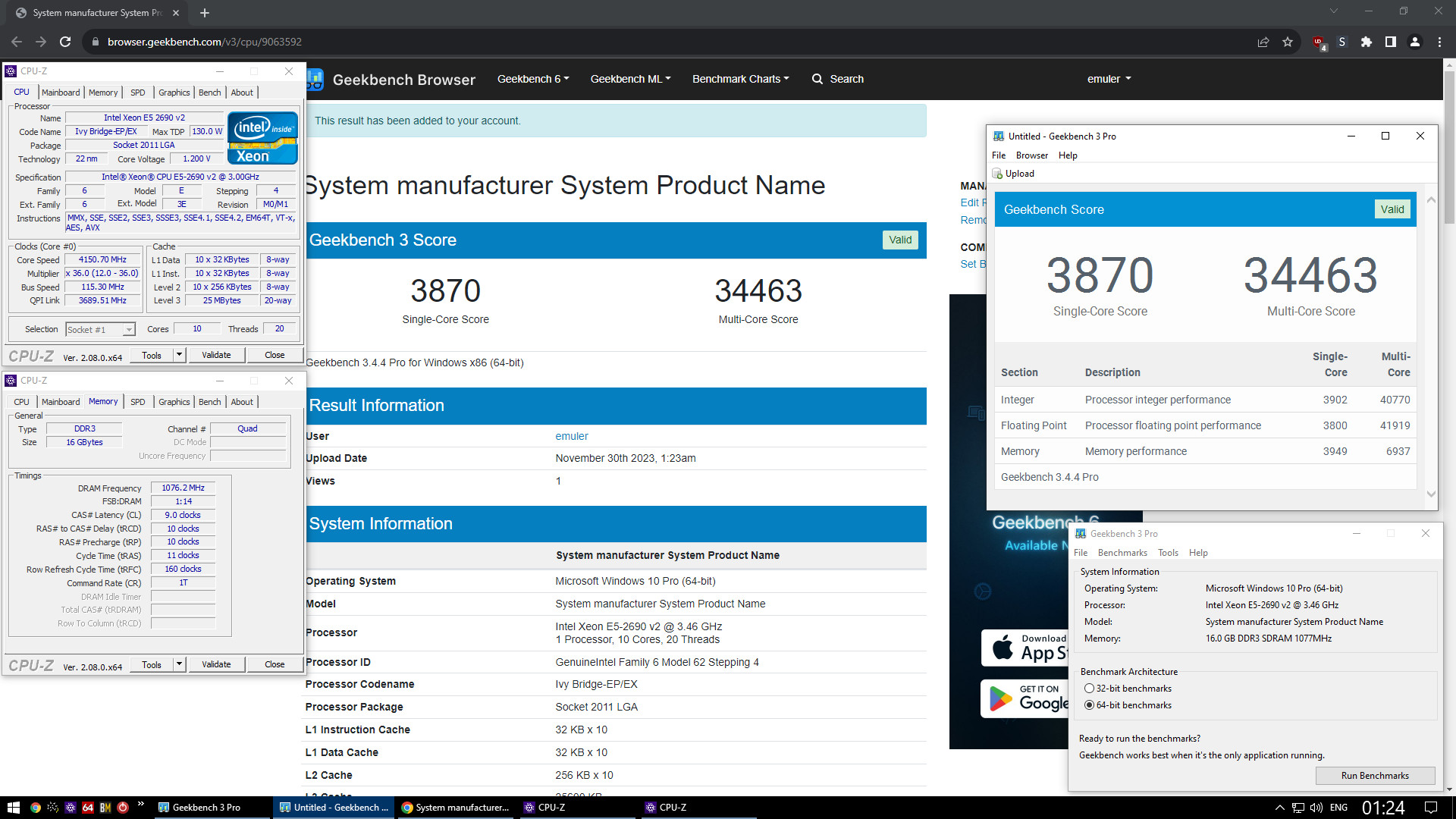Viewport: 1456px width, 819px height.
Task: Open the uBlock Origin extension icon
Action: tap(1319, 42)
